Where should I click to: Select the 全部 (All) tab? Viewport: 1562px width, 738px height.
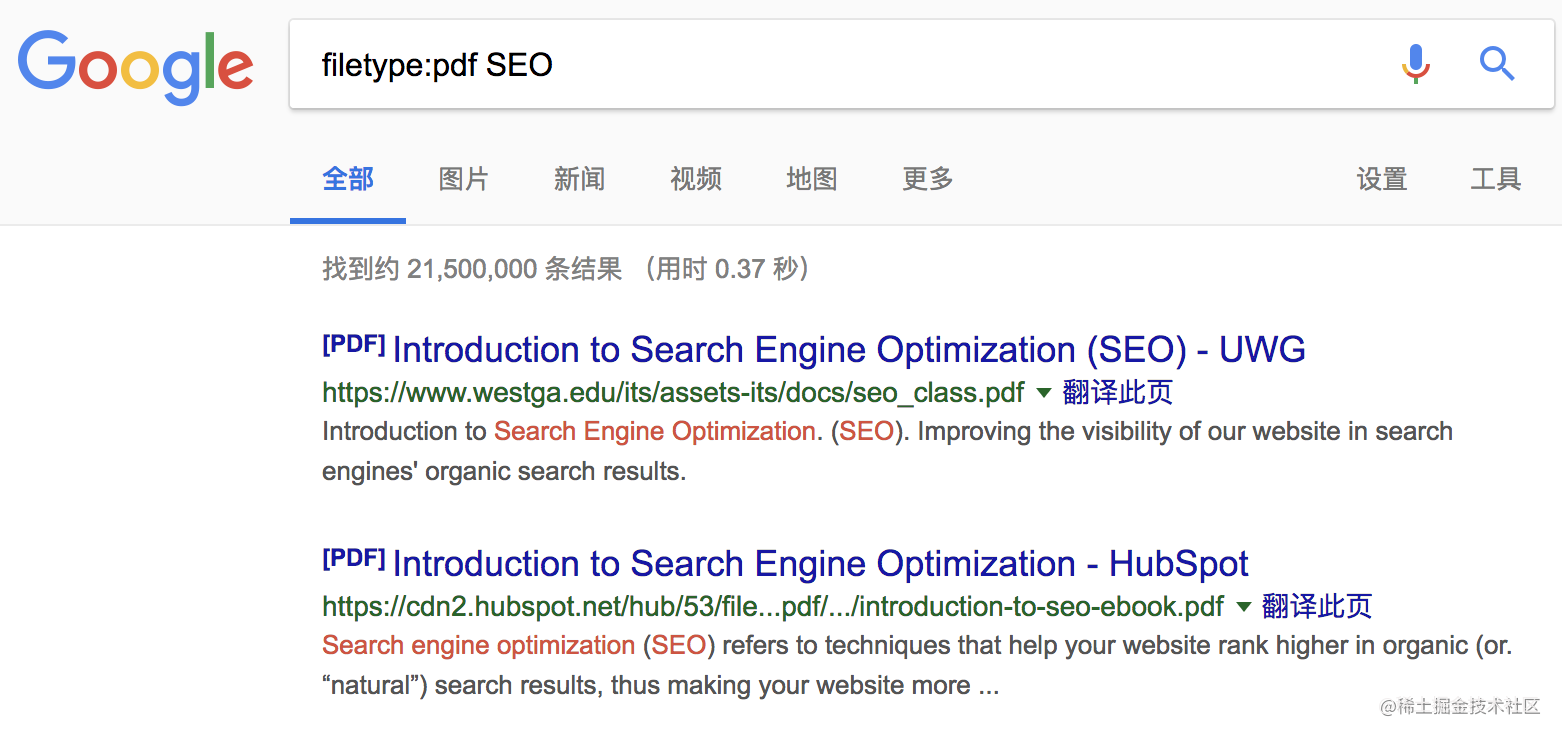pos(348,180)
